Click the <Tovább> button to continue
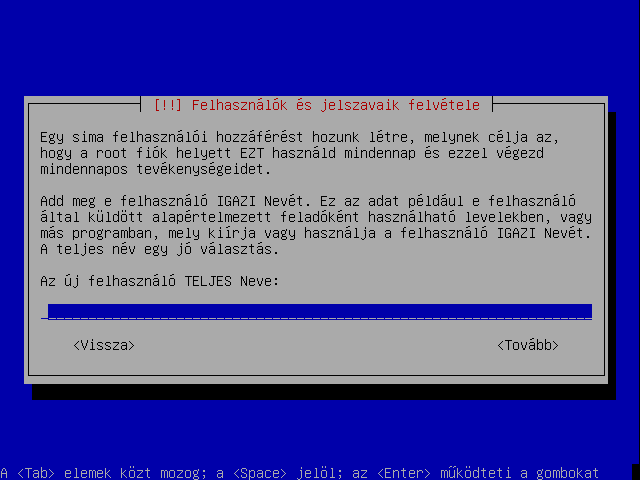The width and height of the screenshot is (640, 480). [528, 345]
